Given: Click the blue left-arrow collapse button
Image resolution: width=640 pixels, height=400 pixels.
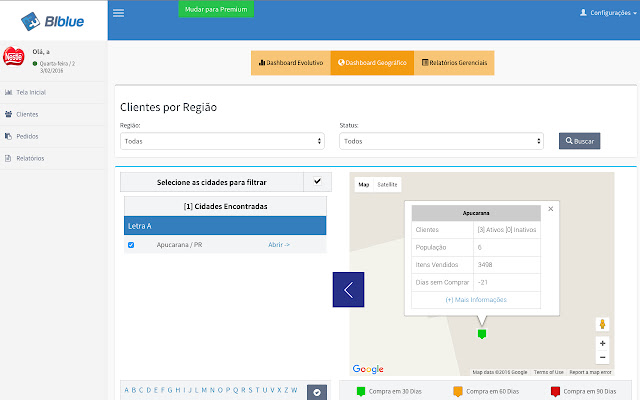Looking at the screenshot, I should click(348, 289).
